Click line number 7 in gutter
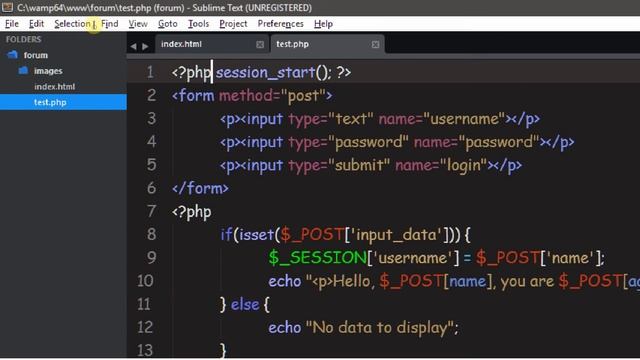The image size is (640, 360). tap(151, 211)
